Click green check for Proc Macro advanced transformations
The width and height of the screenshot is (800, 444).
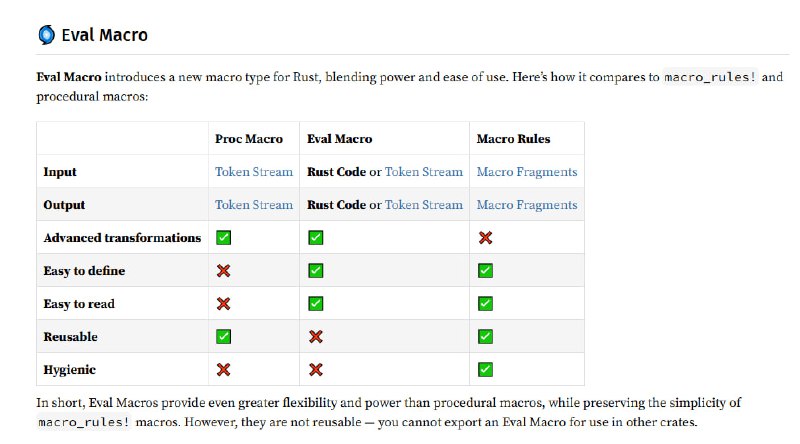point(224,238)
